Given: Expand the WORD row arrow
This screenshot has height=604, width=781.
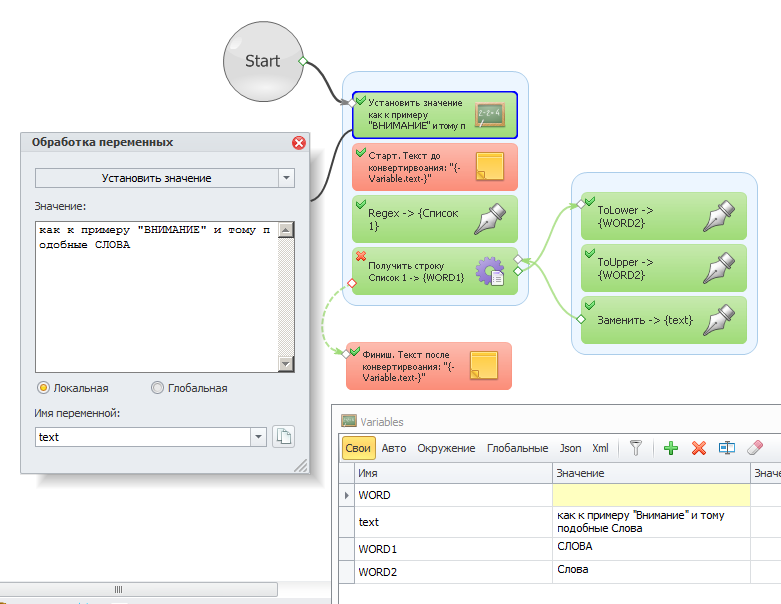Looking at the screenshot, I should coord(346,495).
